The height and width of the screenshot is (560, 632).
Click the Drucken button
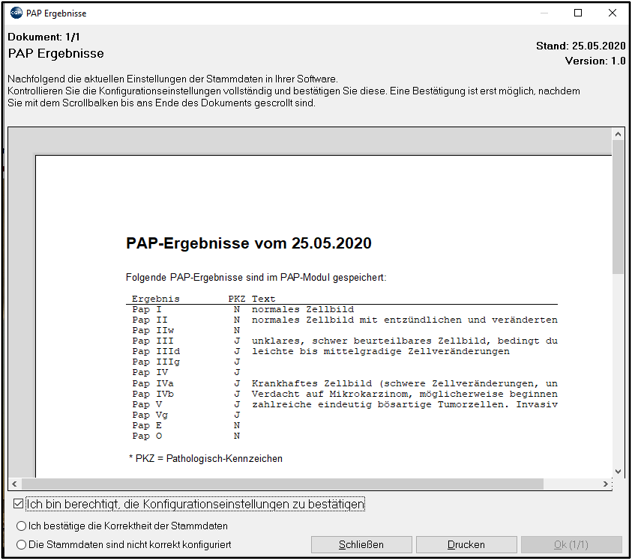tap(466, 545)
